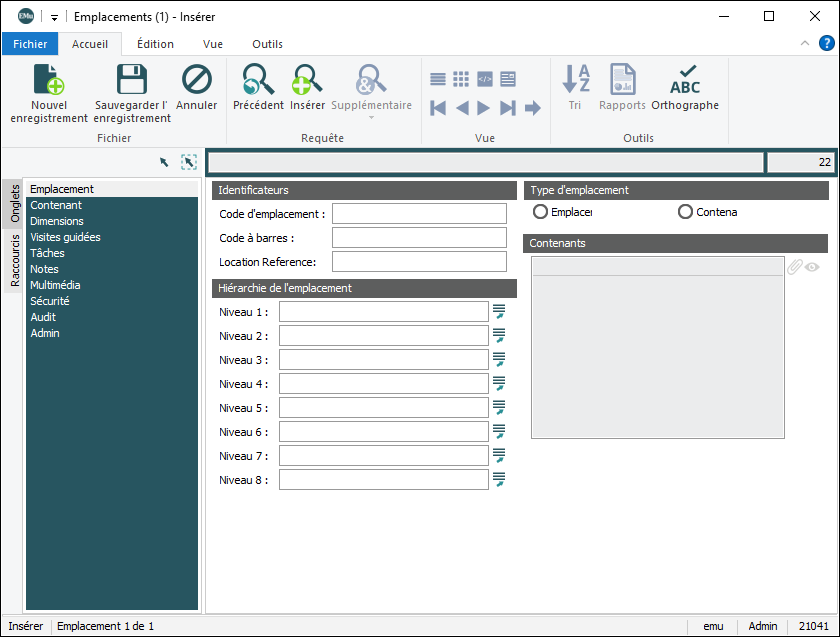
Task: Toggle the eye icon beside Contenants
Action: (812, 267)
